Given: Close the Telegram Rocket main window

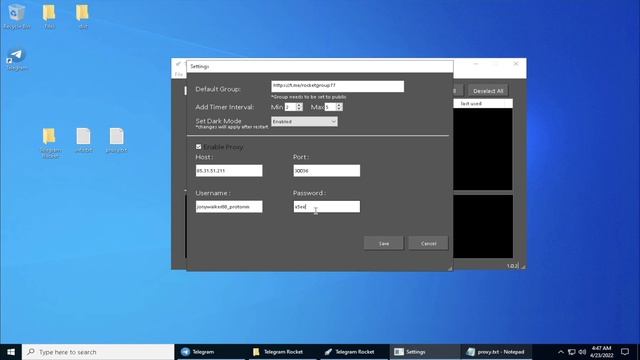Looking at the screenshot, I should click(516, 64).
